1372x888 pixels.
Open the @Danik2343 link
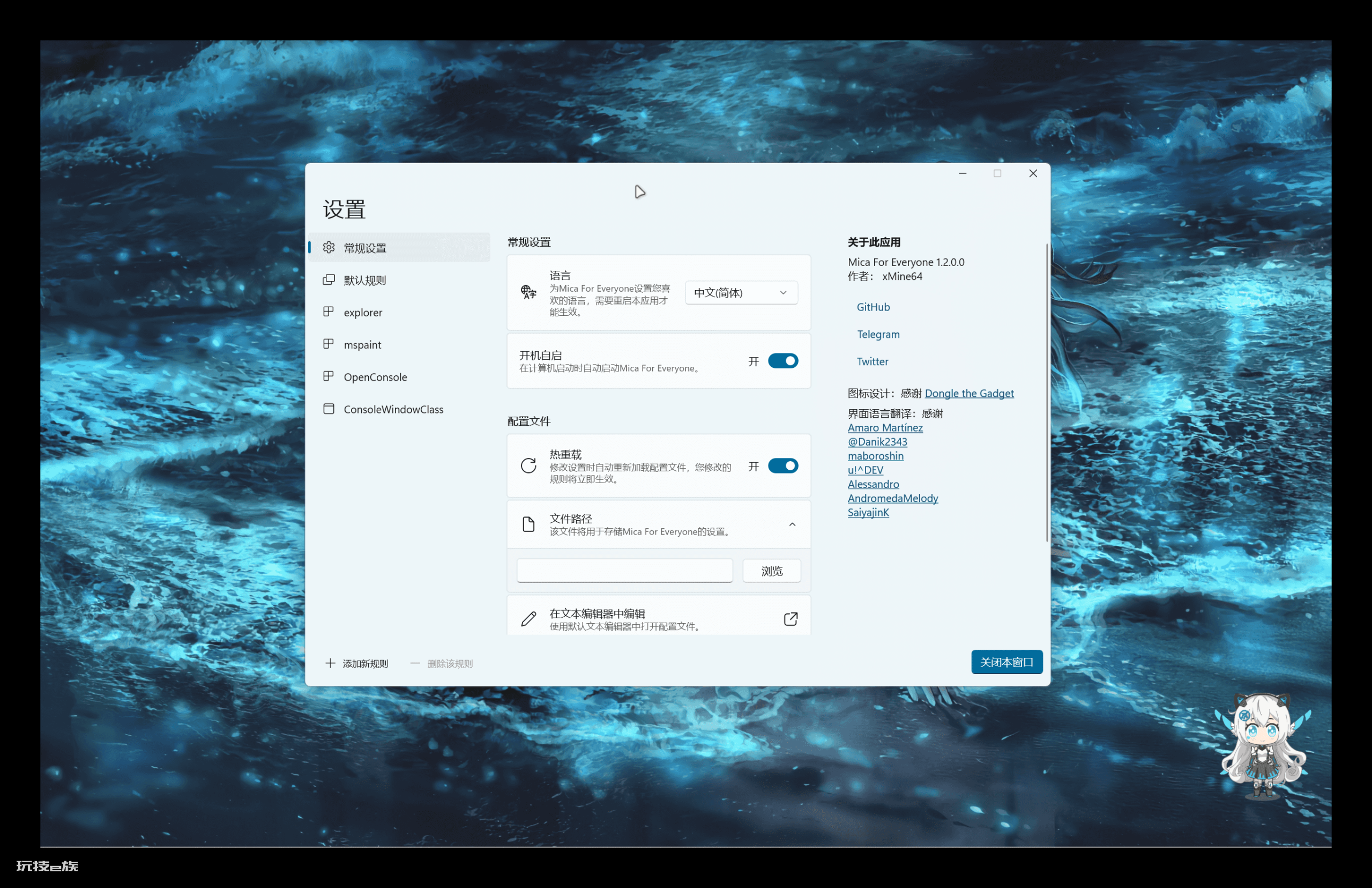pyautogui.click(x=877, y=442)
